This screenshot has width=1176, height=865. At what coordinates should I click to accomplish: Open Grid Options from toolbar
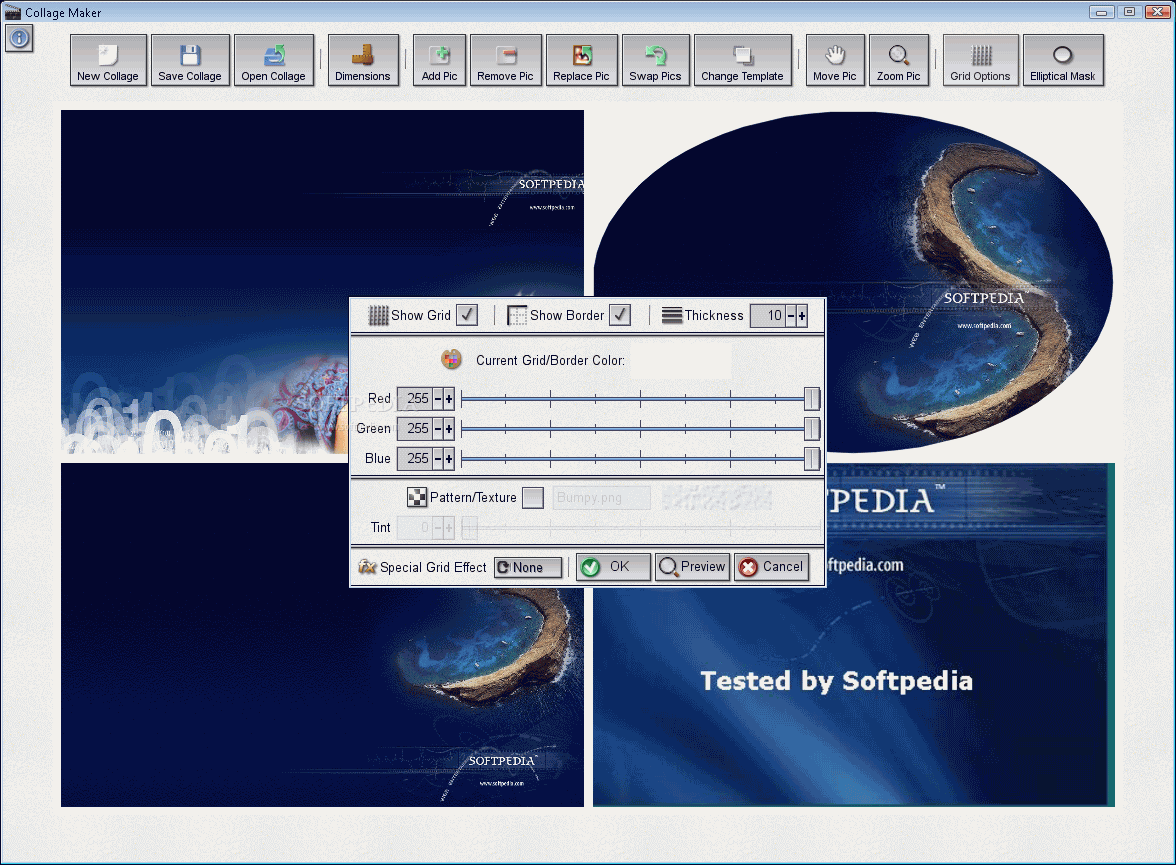(980, 61)
